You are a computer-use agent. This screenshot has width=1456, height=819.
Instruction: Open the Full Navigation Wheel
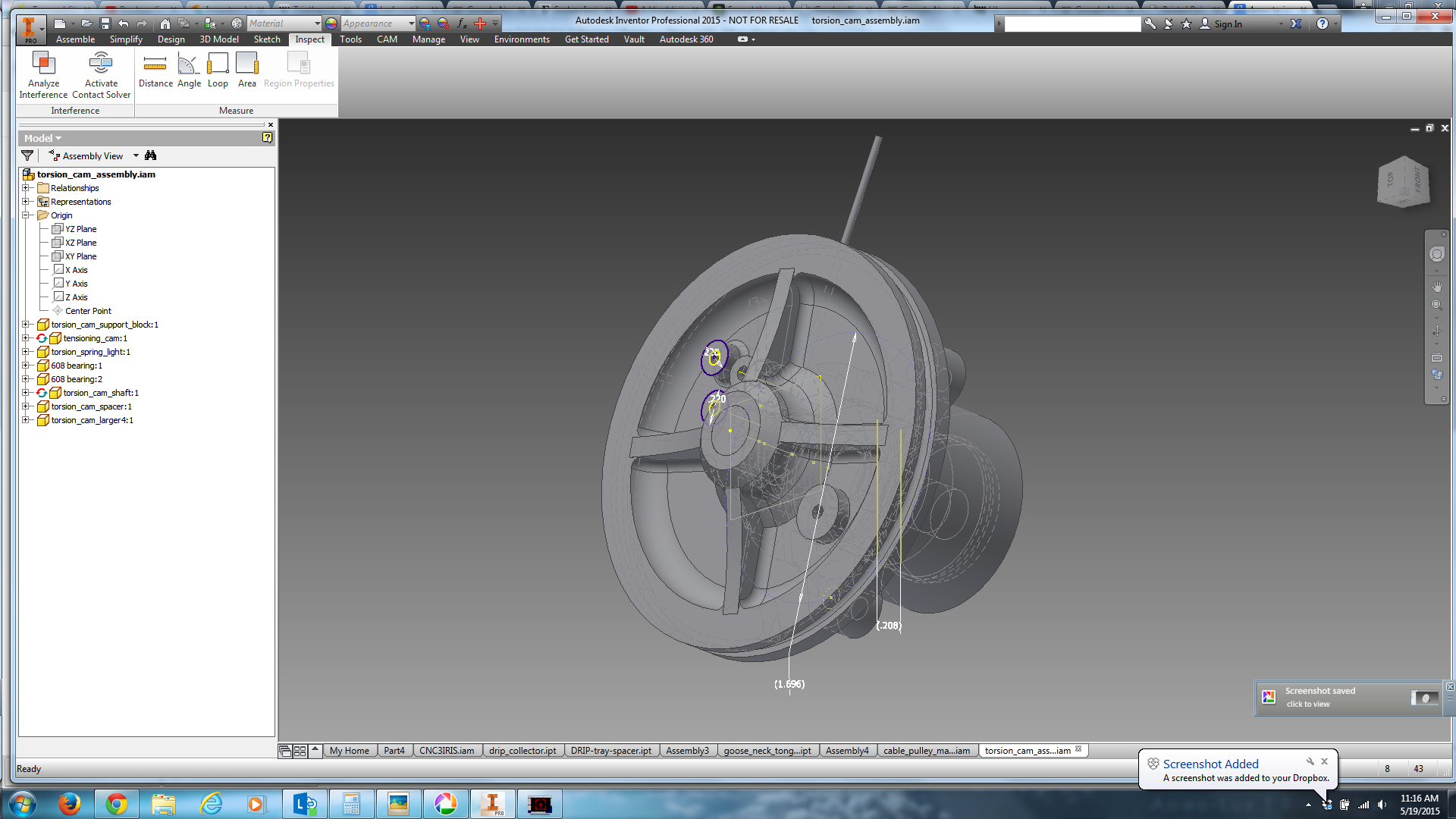[1436, 255]
